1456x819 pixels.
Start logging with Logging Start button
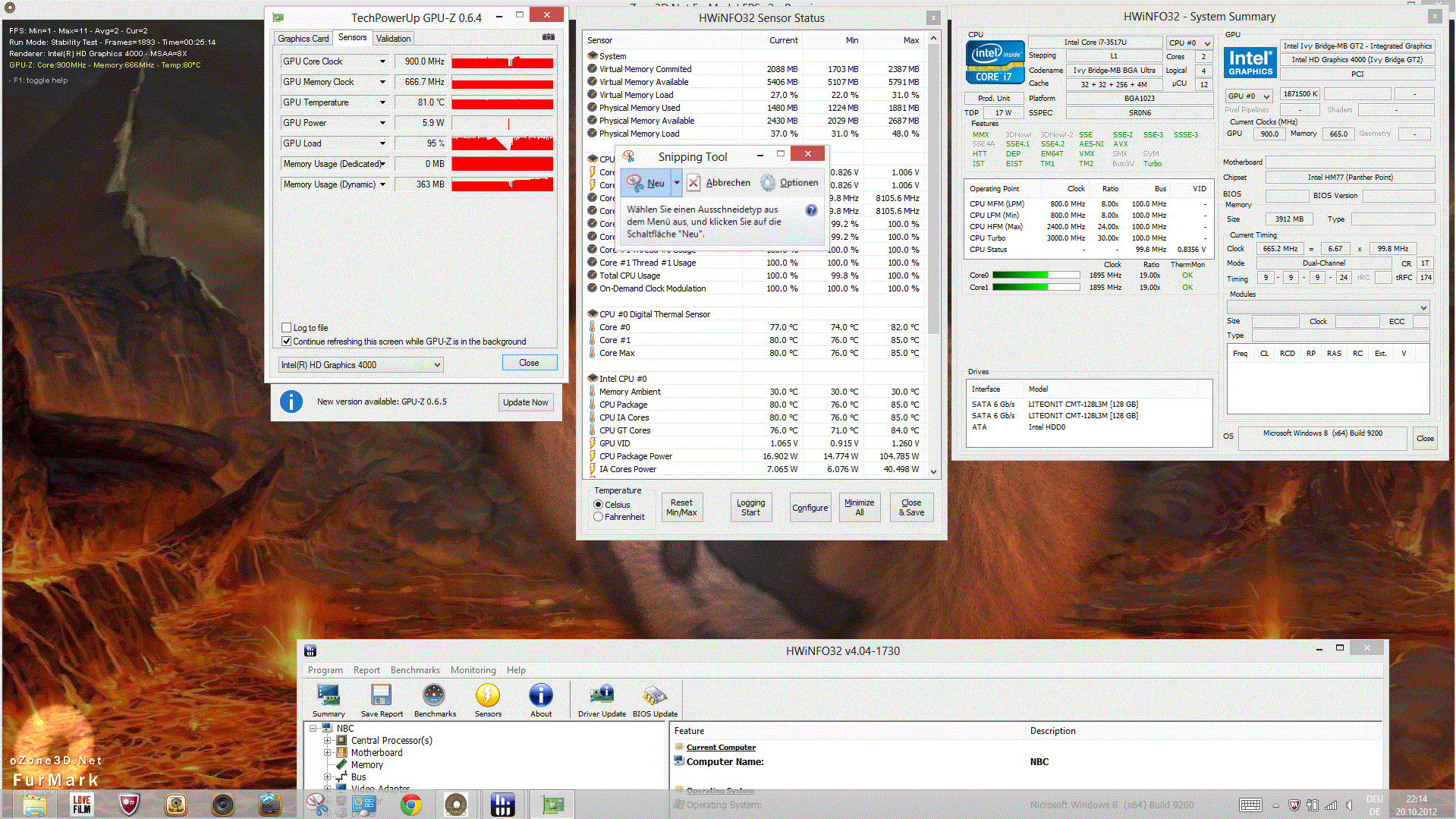[750, 508]
